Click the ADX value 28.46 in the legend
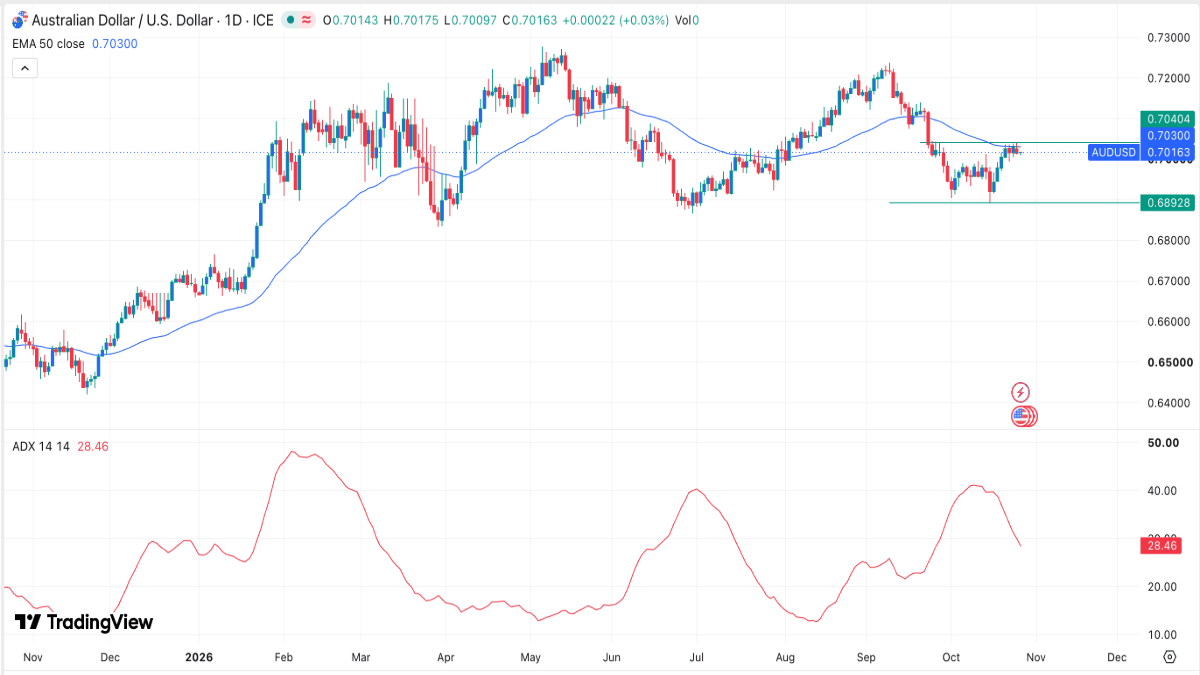Screen dimensions: 1200x675 coord(92,446)
